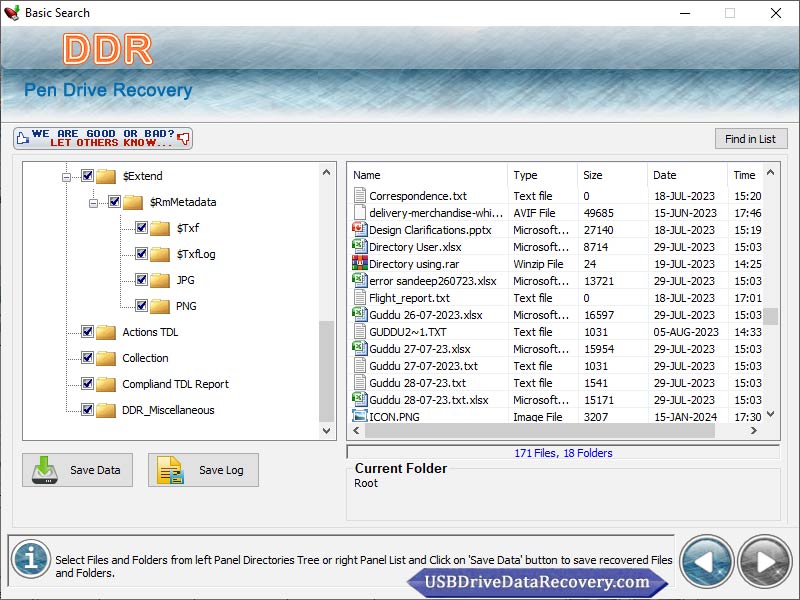The width and height of the screenshot is (800, 600).
Task: Click the PowerPoint icon of Design Clarifications.pptx
Action: (x=360, y=229)
